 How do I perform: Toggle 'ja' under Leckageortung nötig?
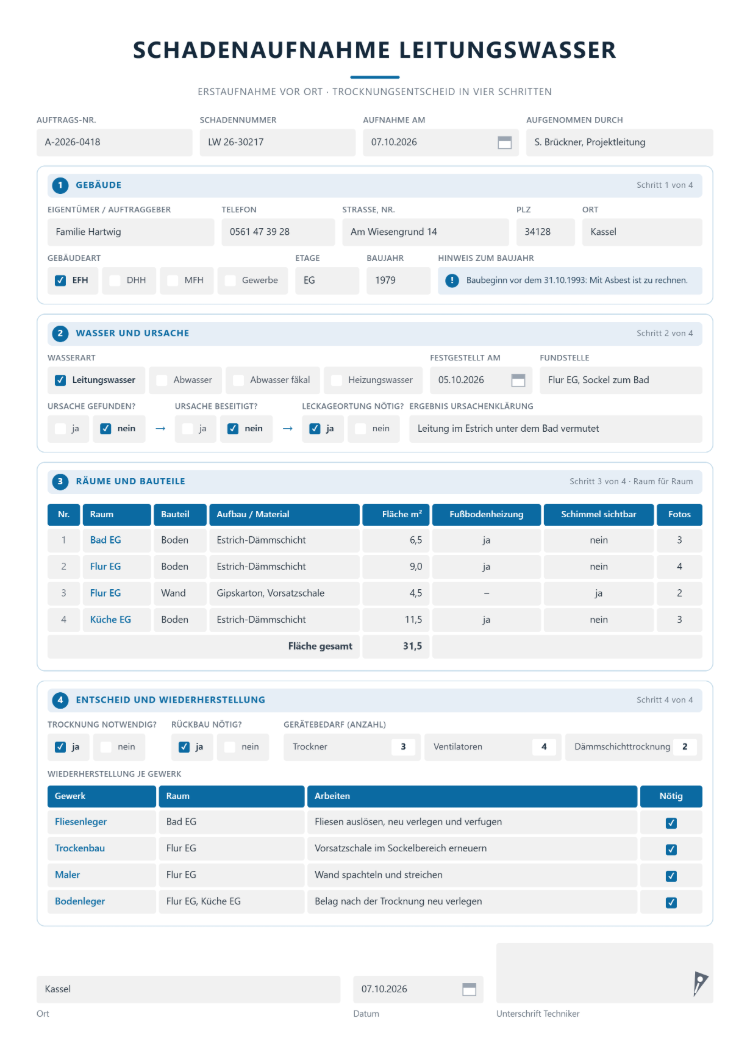point(314,429)
